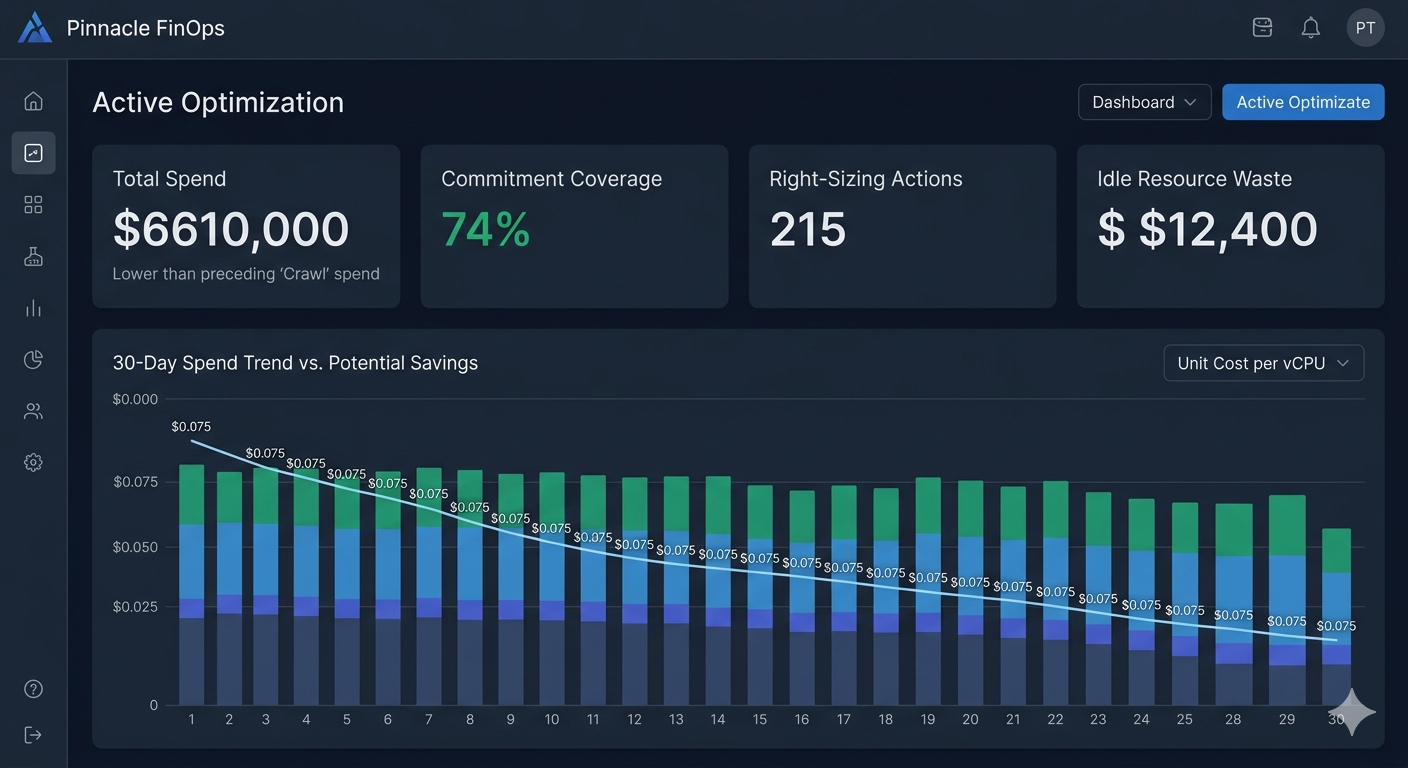Click the dark base segment of day 8 bar
The height and width of the screenshot is (768, 1408).
point(470,662)
